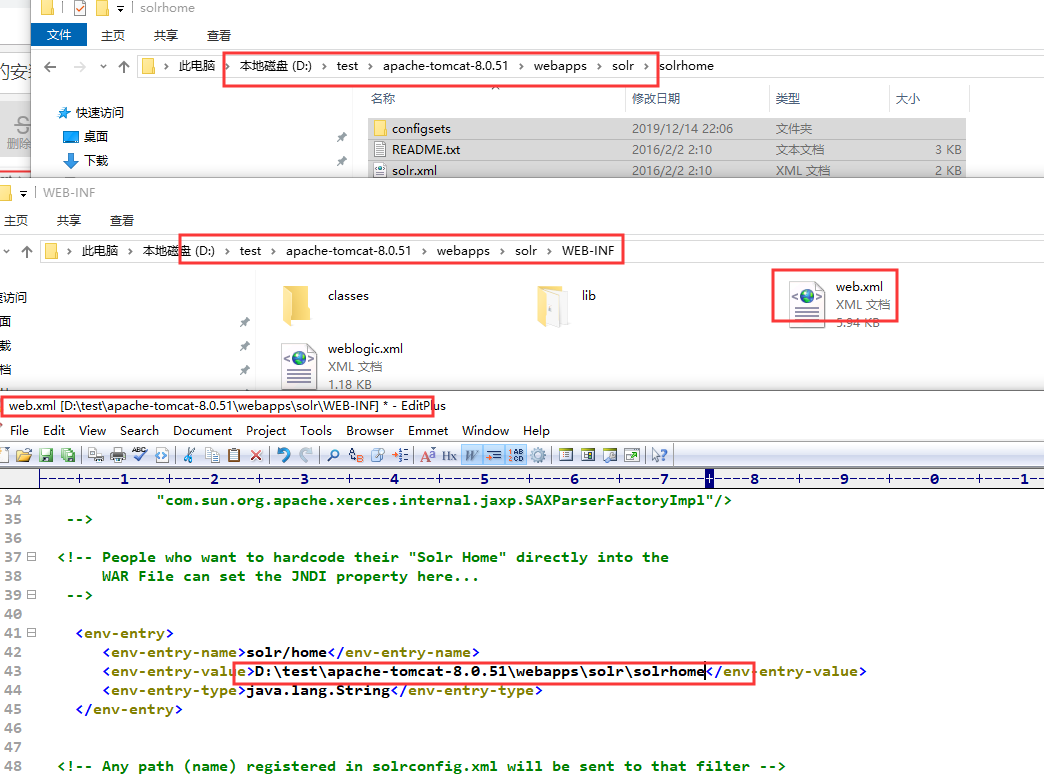
Task: Select the 文件 tab in solrhome window
Action: [59, 35]
